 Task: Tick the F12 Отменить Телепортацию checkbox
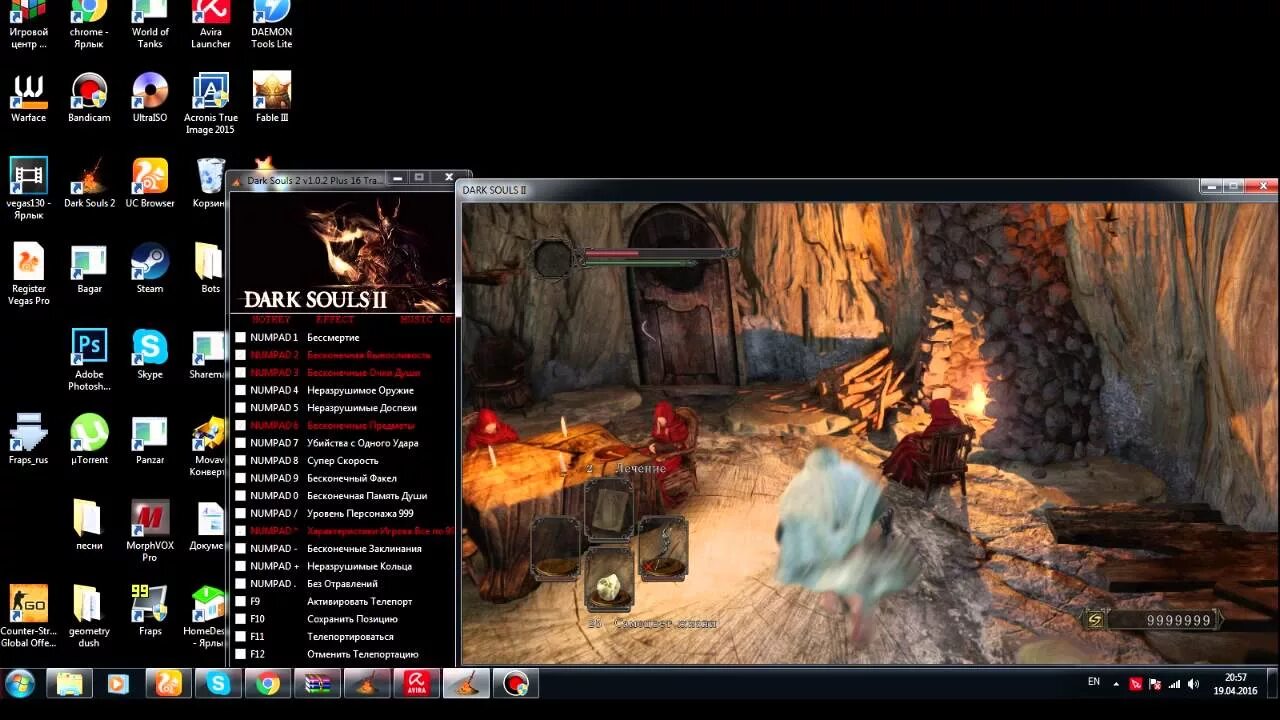(240, 654)
